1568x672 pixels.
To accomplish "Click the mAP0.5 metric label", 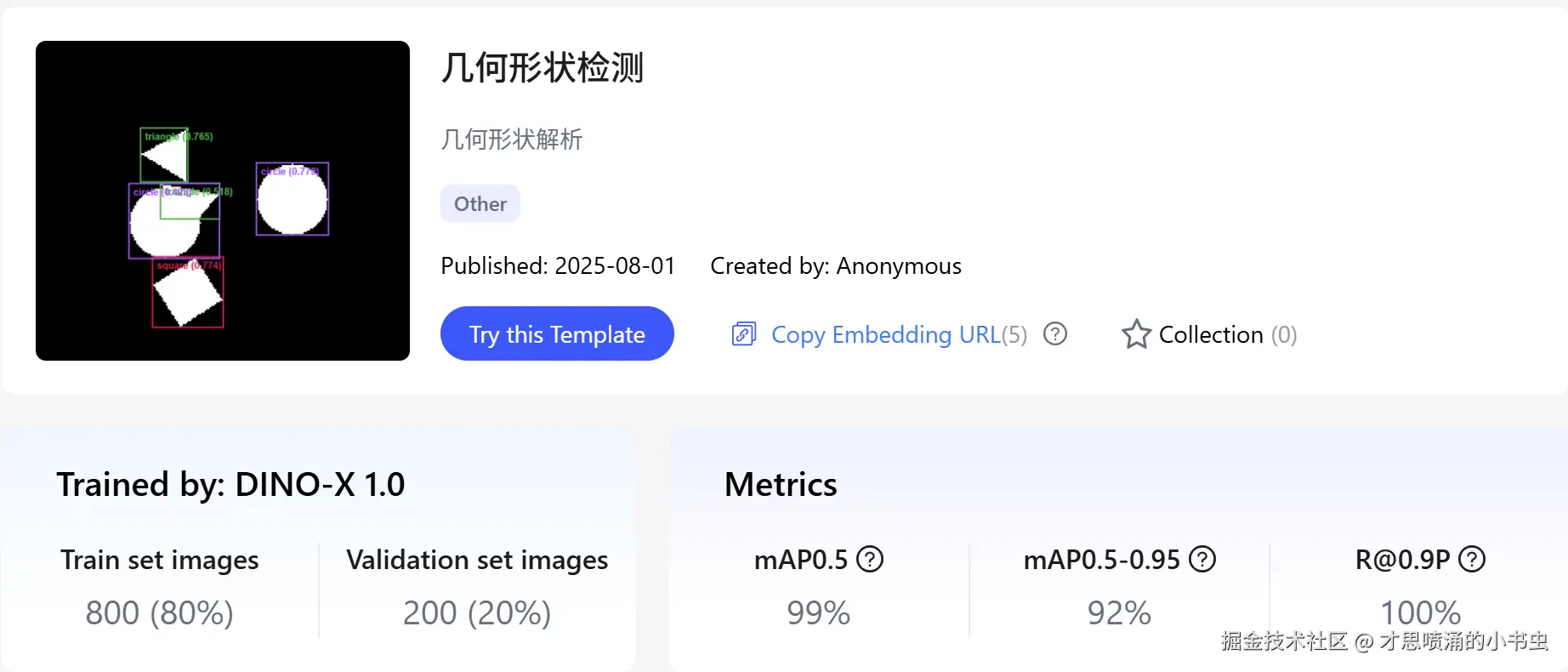I will (801, 560).
